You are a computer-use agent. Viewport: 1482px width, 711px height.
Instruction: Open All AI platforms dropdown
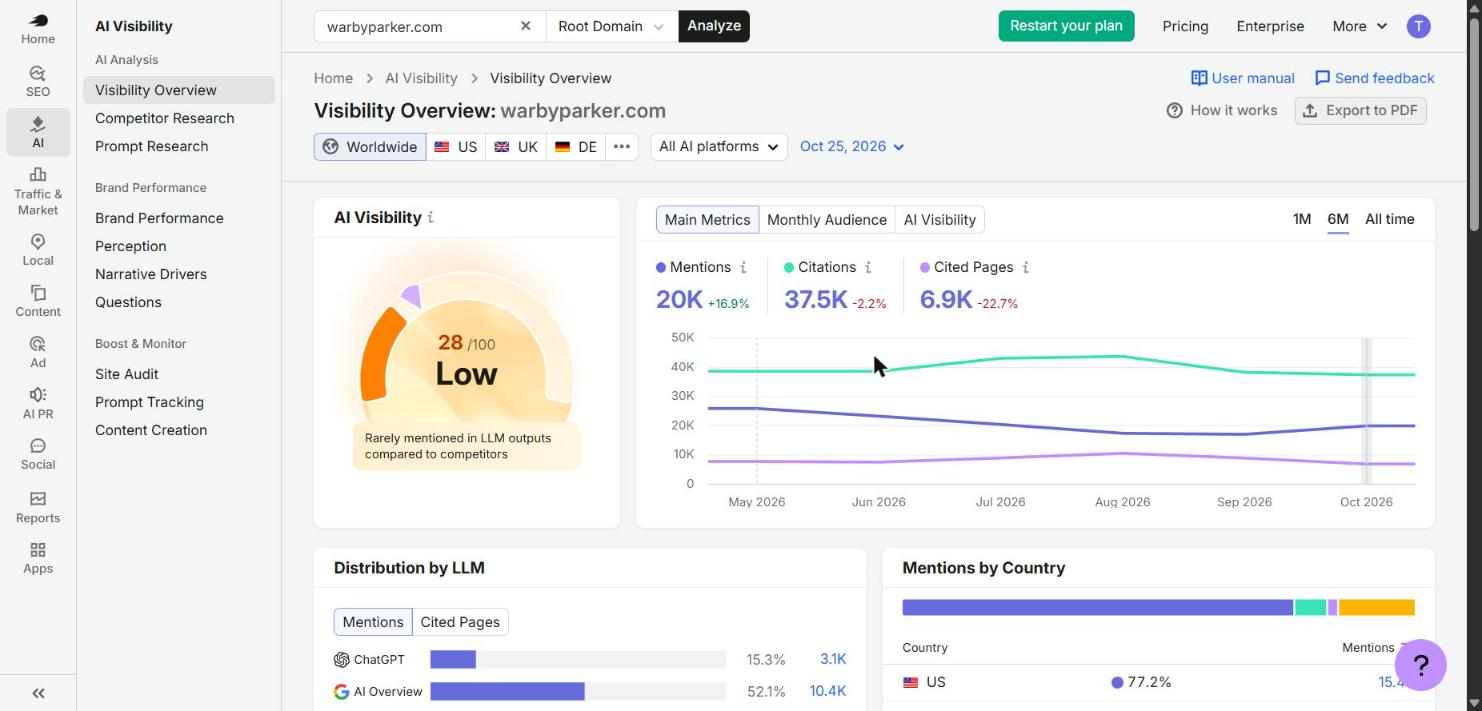coord(719,147)
